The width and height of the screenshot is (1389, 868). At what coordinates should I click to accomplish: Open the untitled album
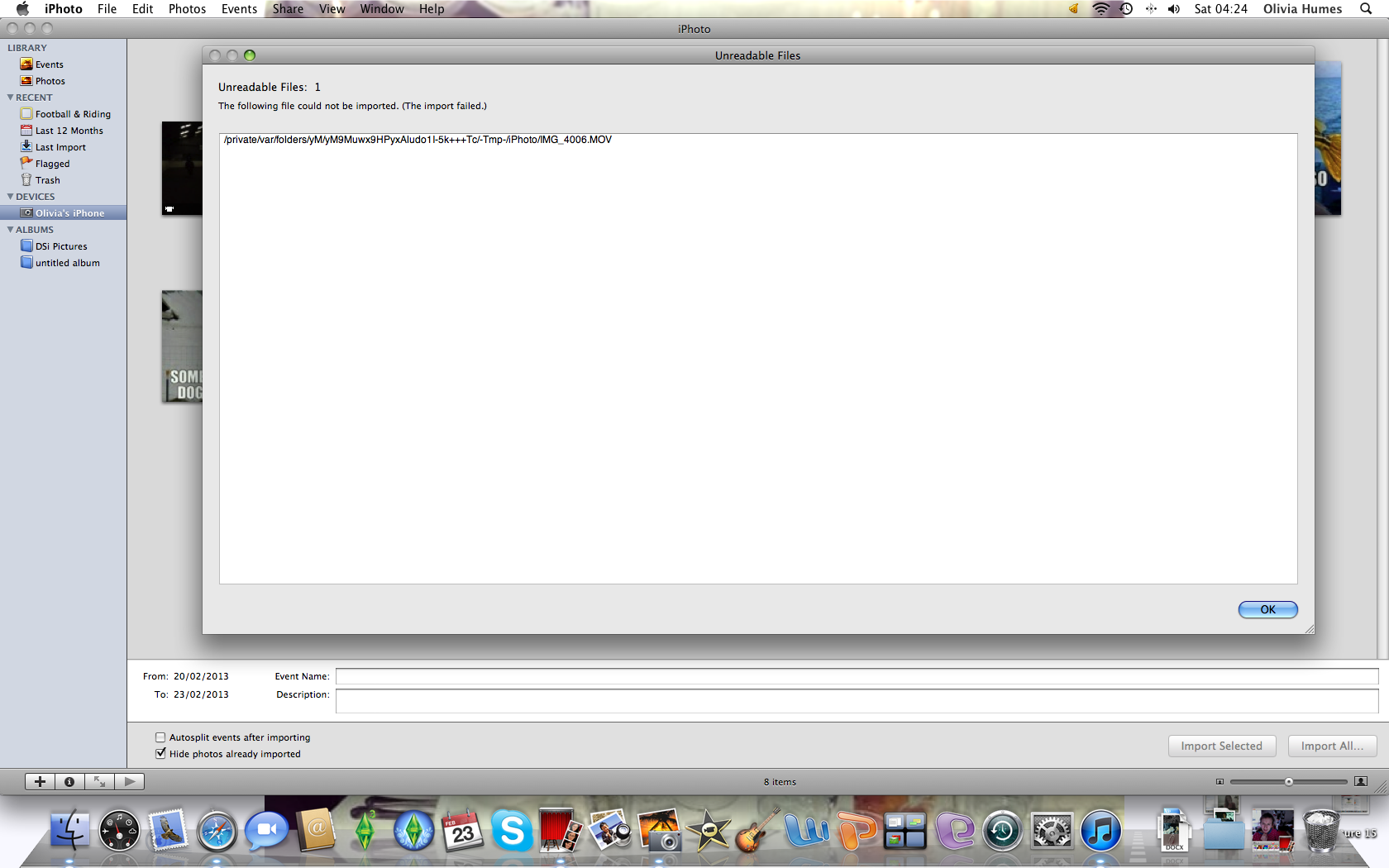pos(67,263)
